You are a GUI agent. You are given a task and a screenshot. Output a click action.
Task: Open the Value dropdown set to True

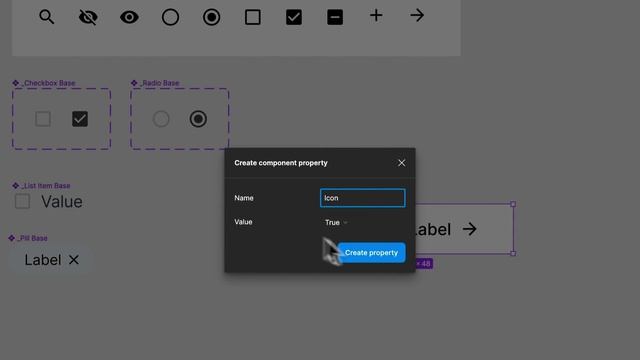click(336, 222)
